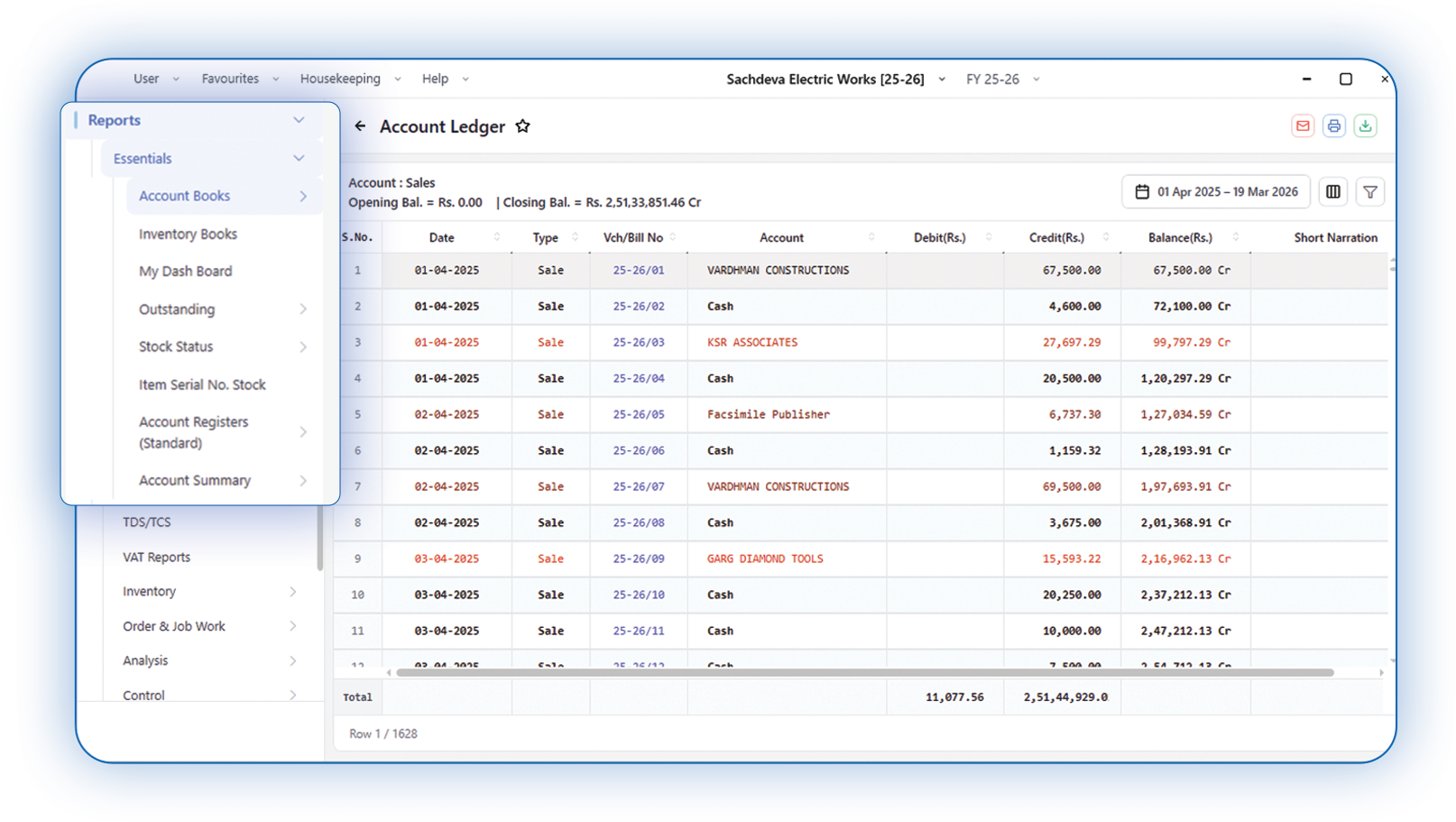Sort by the Debit(Rs.) column arrows
The height and width of the screenshot is (822, 1456).
989,237
